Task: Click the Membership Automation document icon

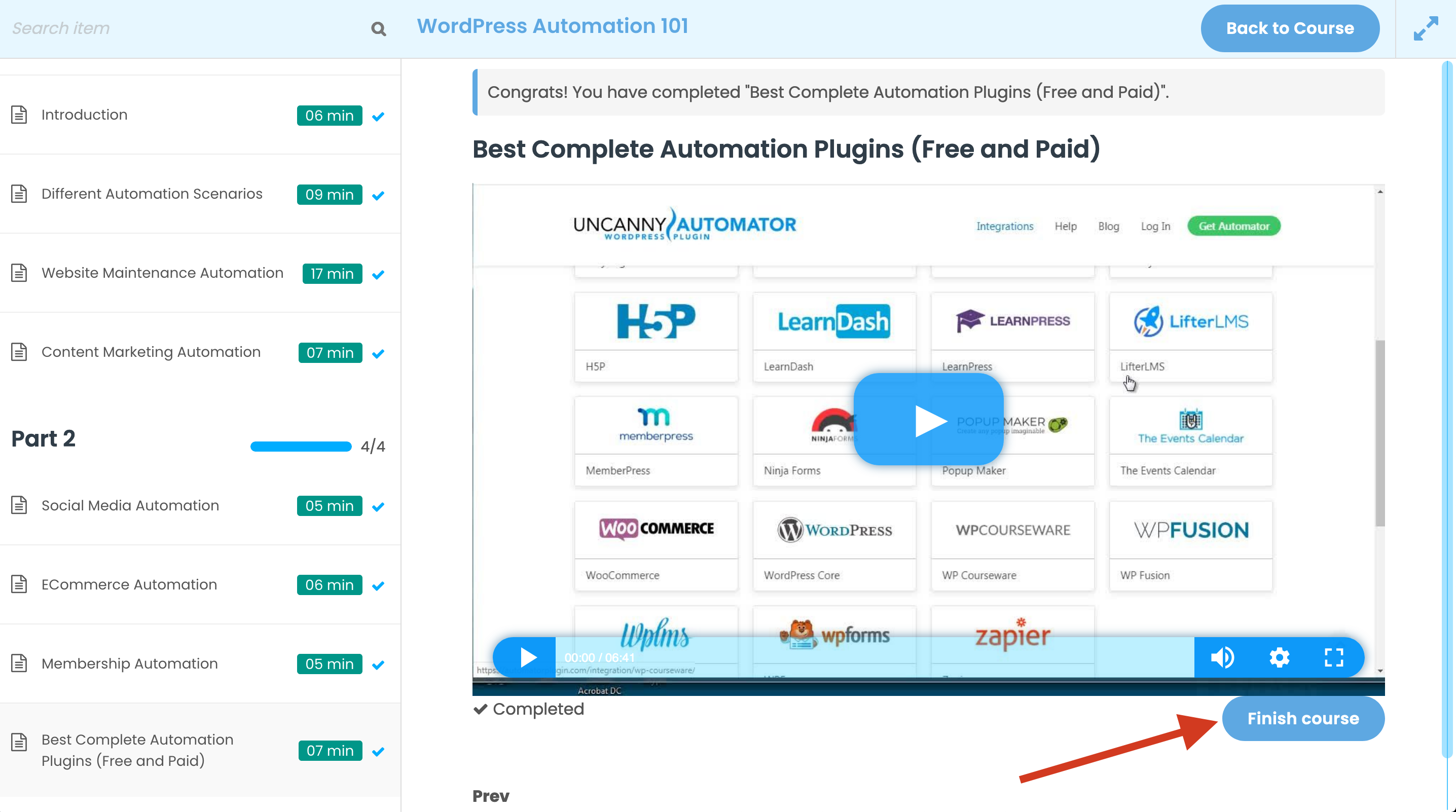Action: click(19, 663)
